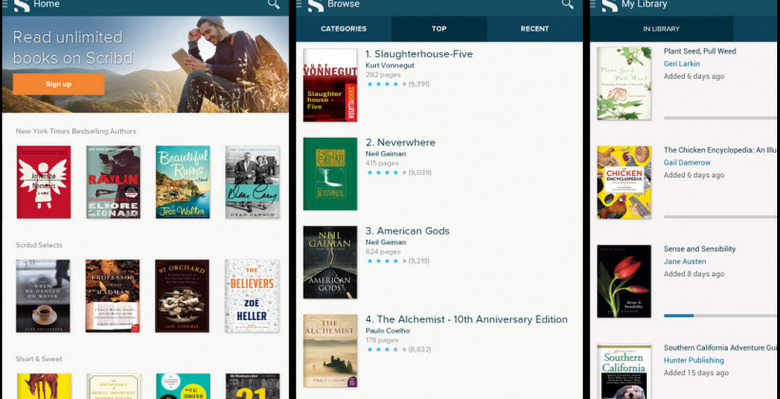780x399 pixels.
Task: Click the Short & Sweet section heading
Action: click(39, 359)
